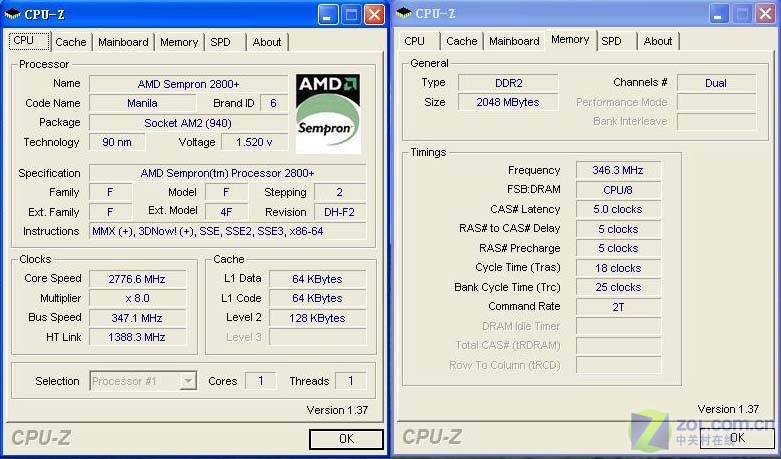
Task: Close the right CPU-Z window
Action: pyautogui.click(x=765, y=14)
